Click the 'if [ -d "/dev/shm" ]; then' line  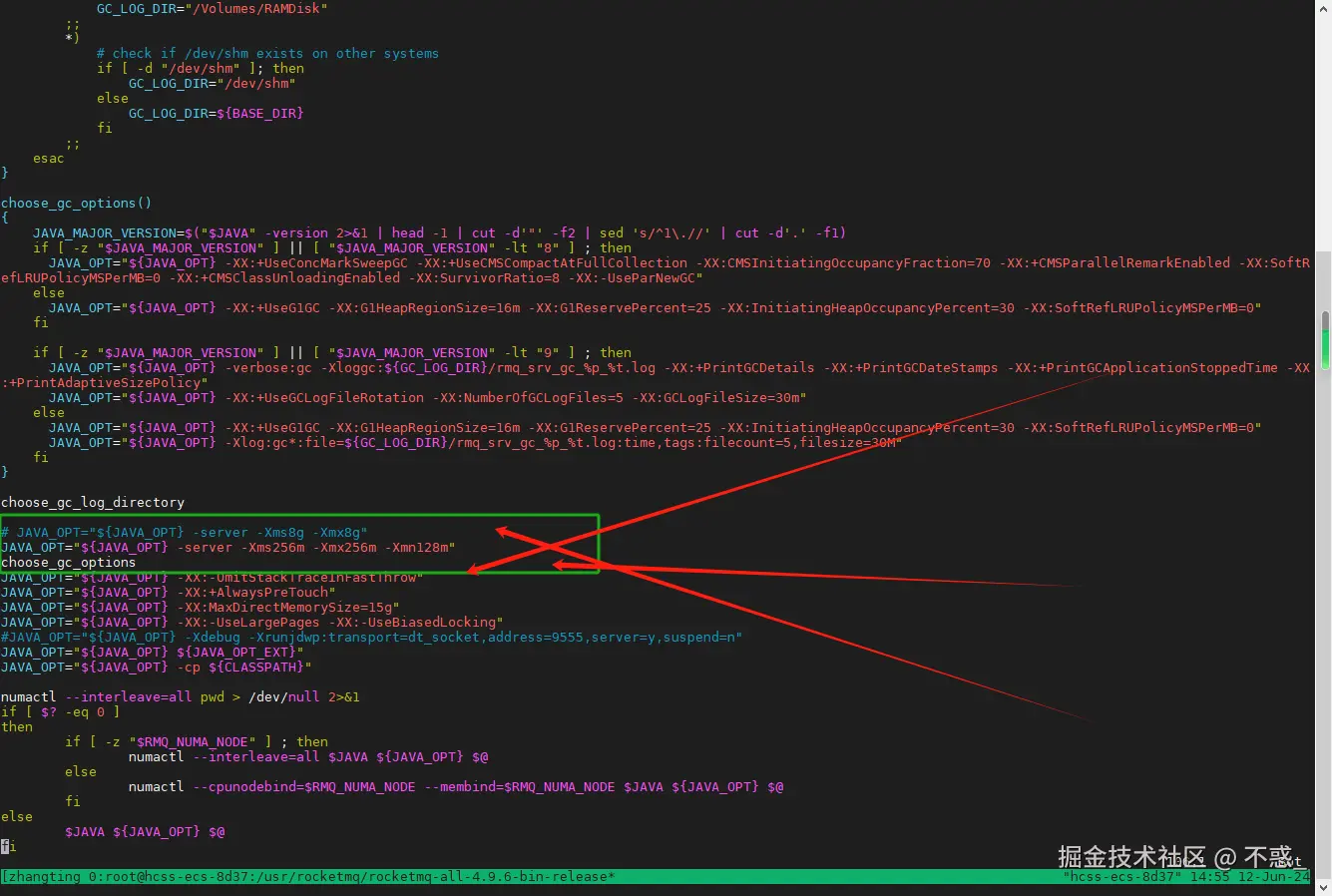tap(200, 68)
